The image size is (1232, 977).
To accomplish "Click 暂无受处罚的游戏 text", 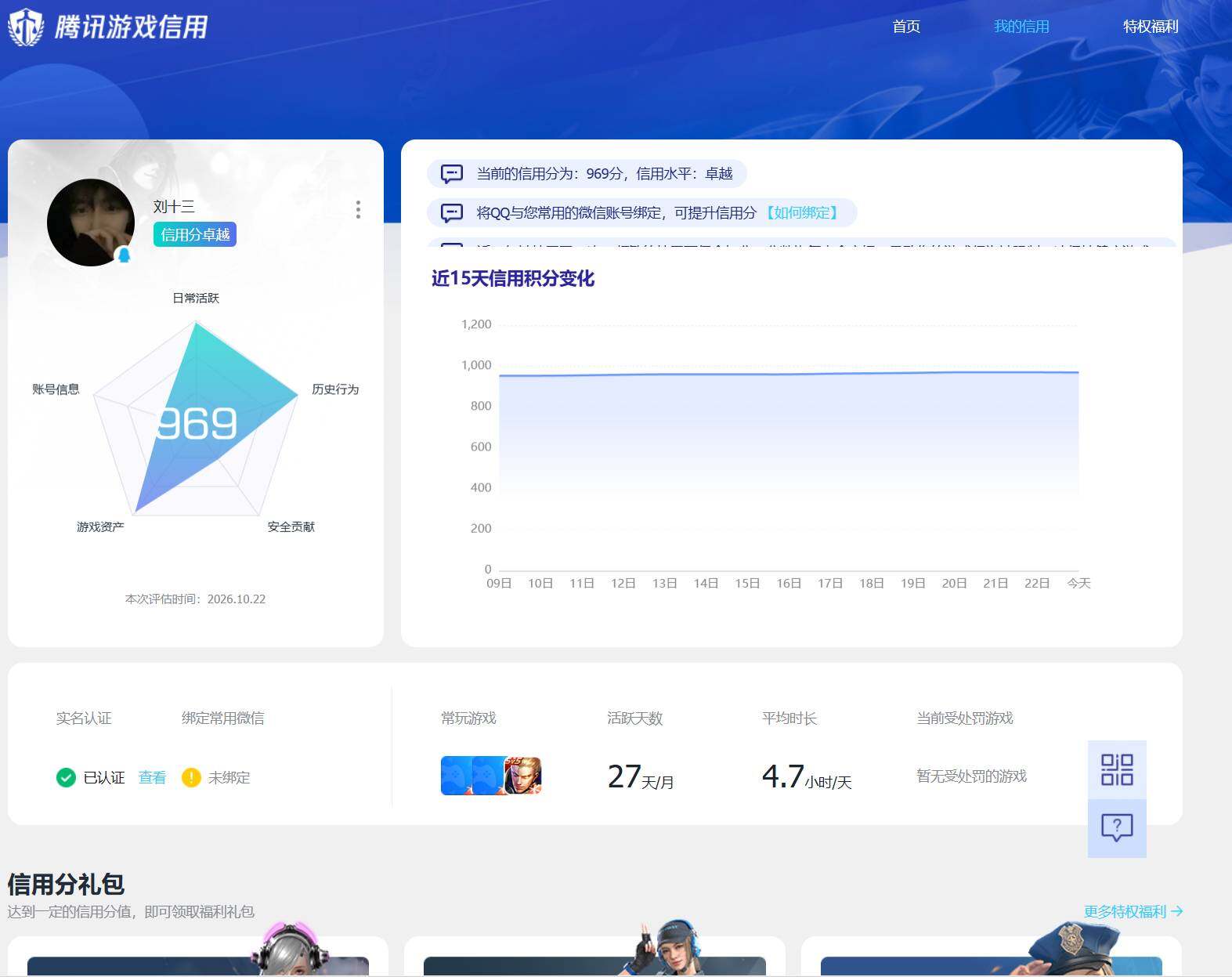I will point(972,776).
